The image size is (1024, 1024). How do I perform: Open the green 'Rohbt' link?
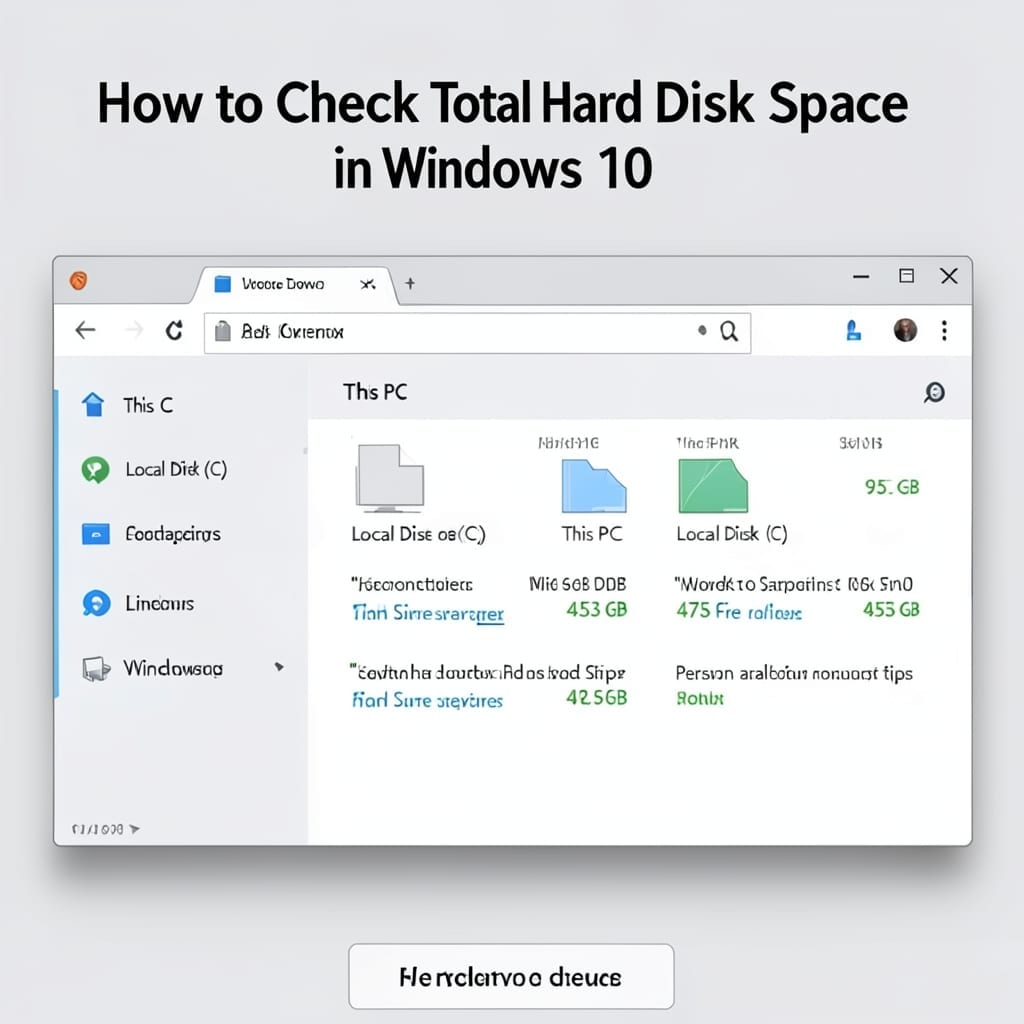click(x=700, y=699)
